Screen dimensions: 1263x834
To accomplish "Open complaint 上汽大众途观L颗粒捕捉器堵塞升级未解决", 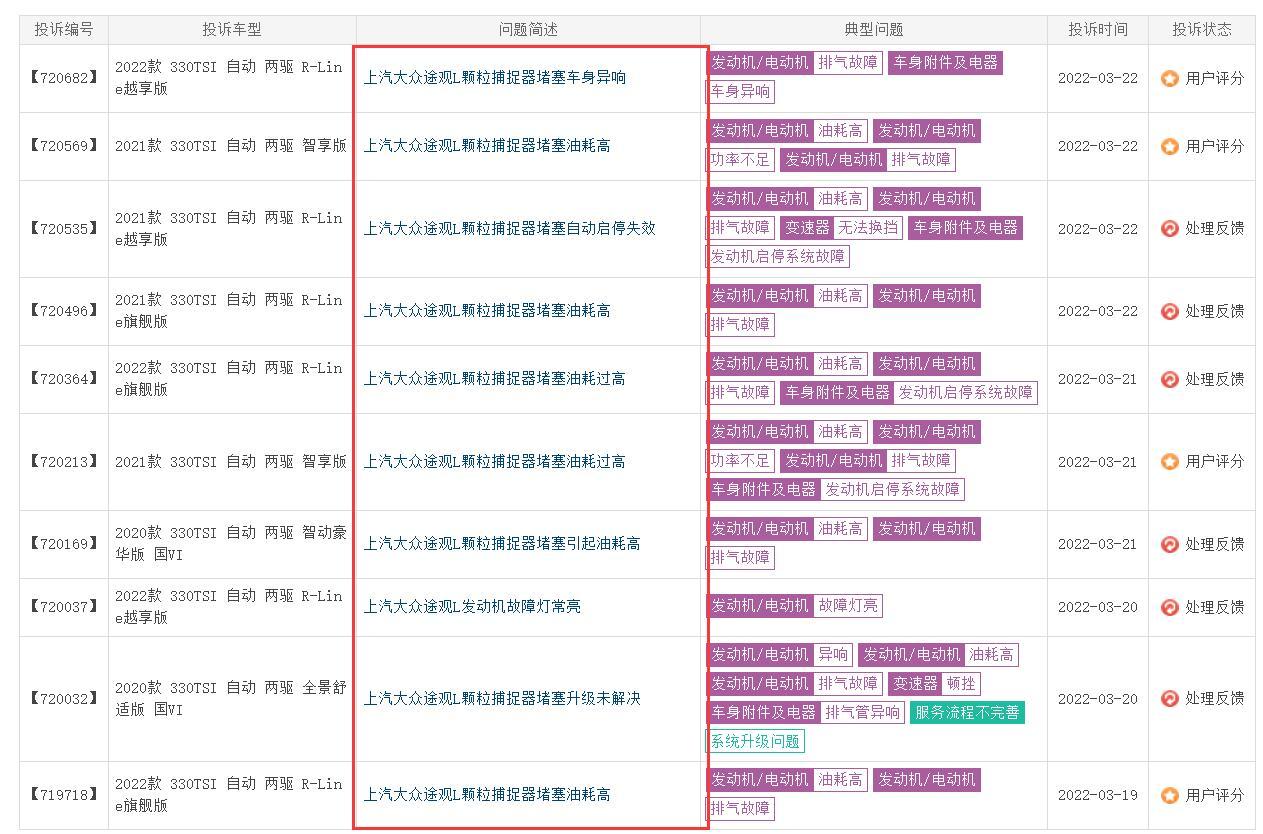I will tap(502, 698).
